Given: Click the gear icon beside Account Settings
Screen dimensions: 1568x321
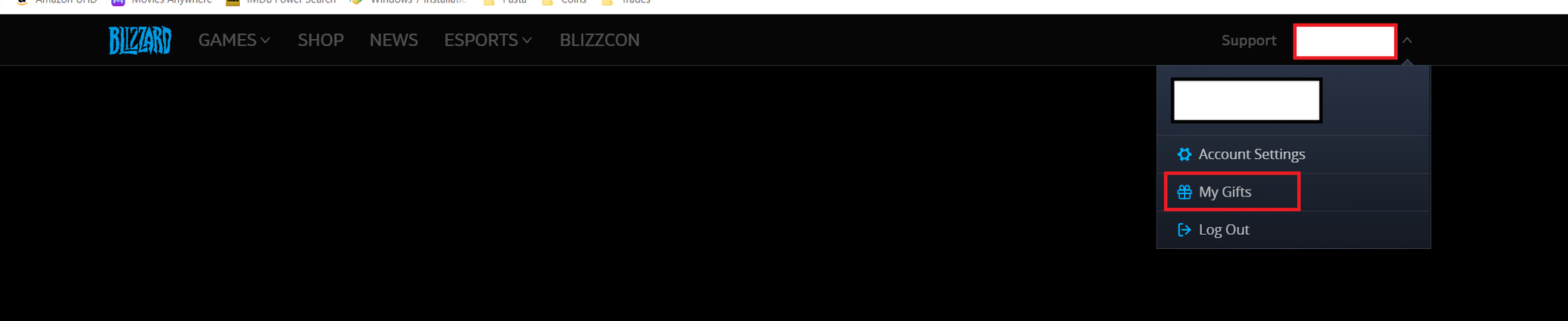Looking at the screenshot, I should pyautogui.click(x=1184, y=154).
